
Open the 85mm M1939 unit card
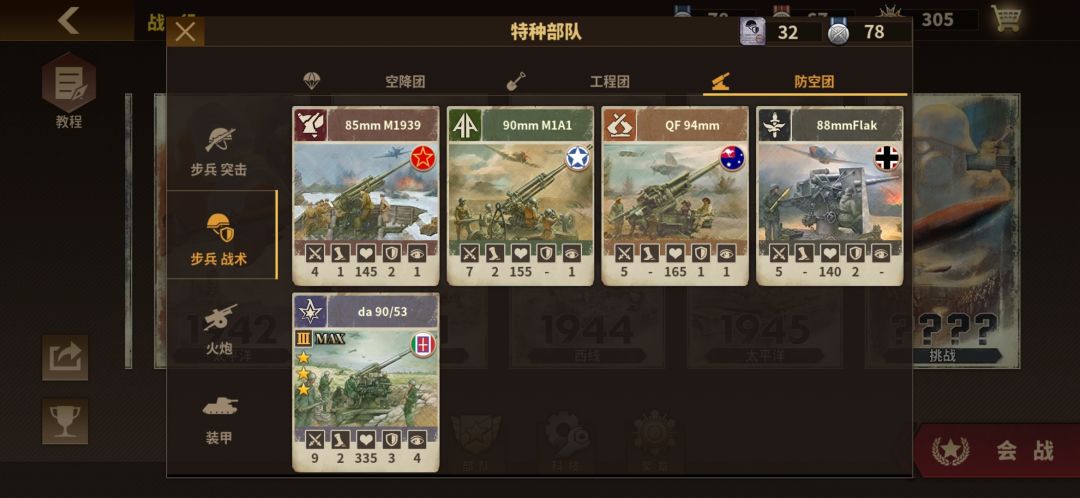(366, 196)
